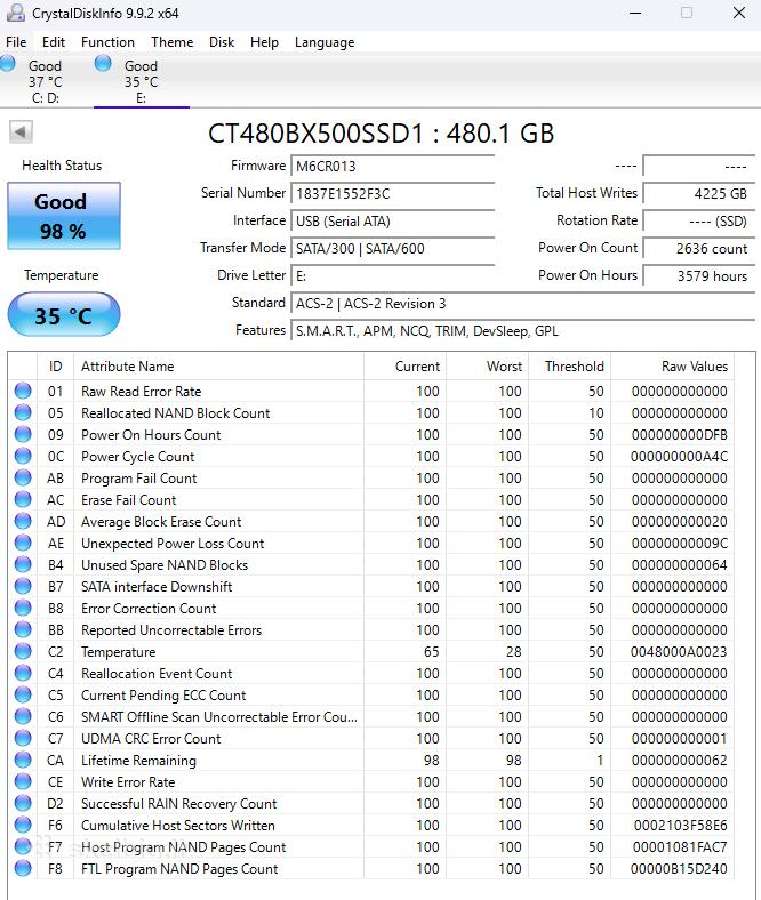
Task: Click the status orb beside Power On Hours Count
Action: [x=23, y=435]
